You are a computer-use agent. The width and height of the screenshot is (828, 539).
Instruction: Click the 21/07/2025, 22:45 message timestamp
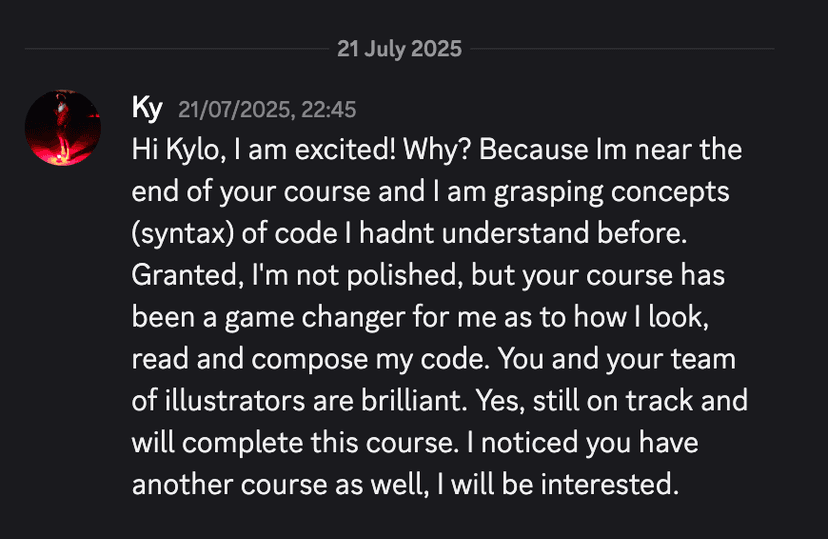[x=266, y=109]
